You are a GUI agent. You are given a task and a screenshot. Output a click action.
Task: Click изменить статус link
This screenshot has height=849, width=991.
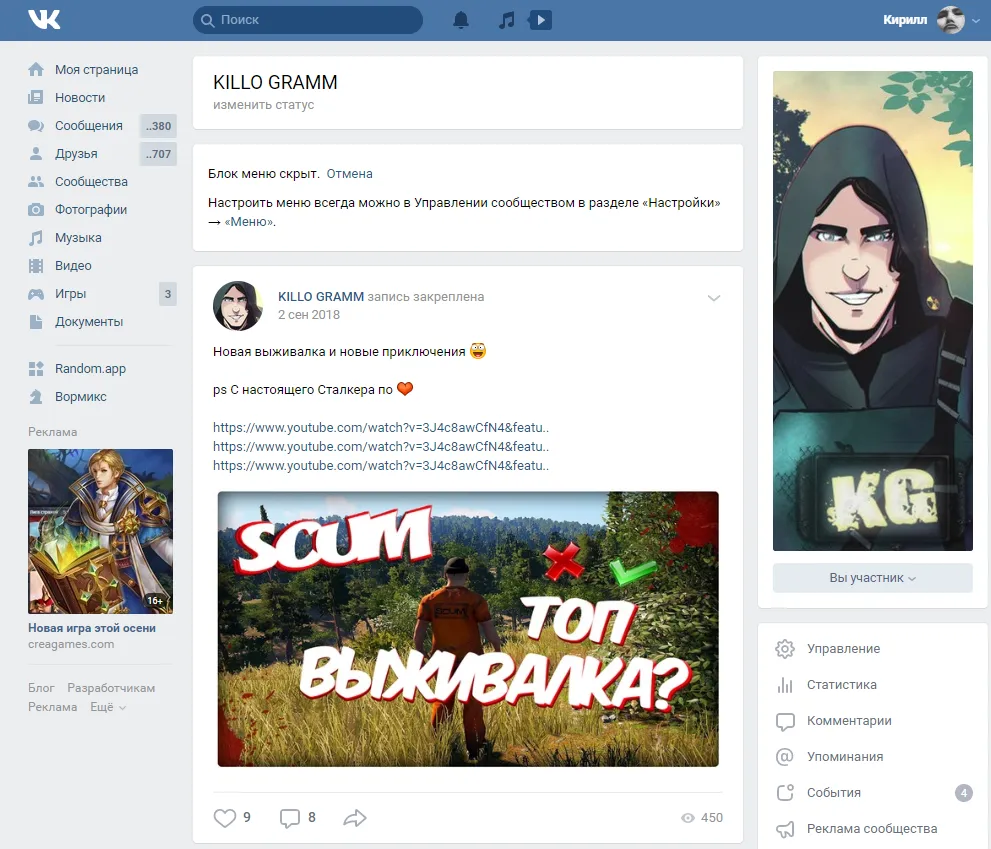[264, 105]
